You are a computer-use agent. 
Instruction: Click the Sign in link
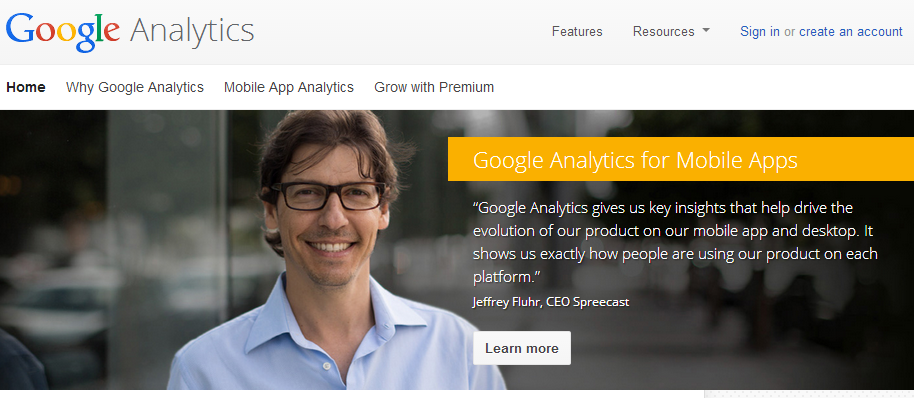760,31
